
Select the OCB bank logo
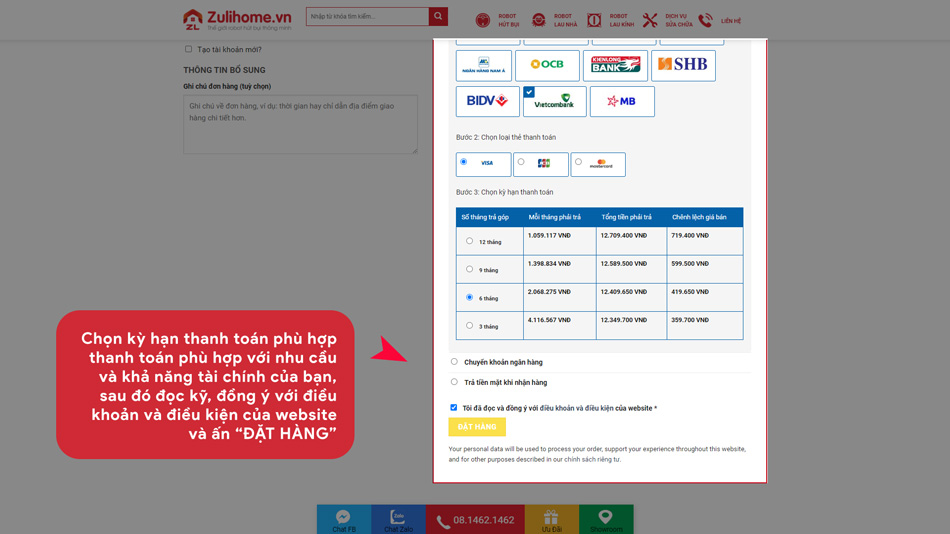click(x=547, y=65)
